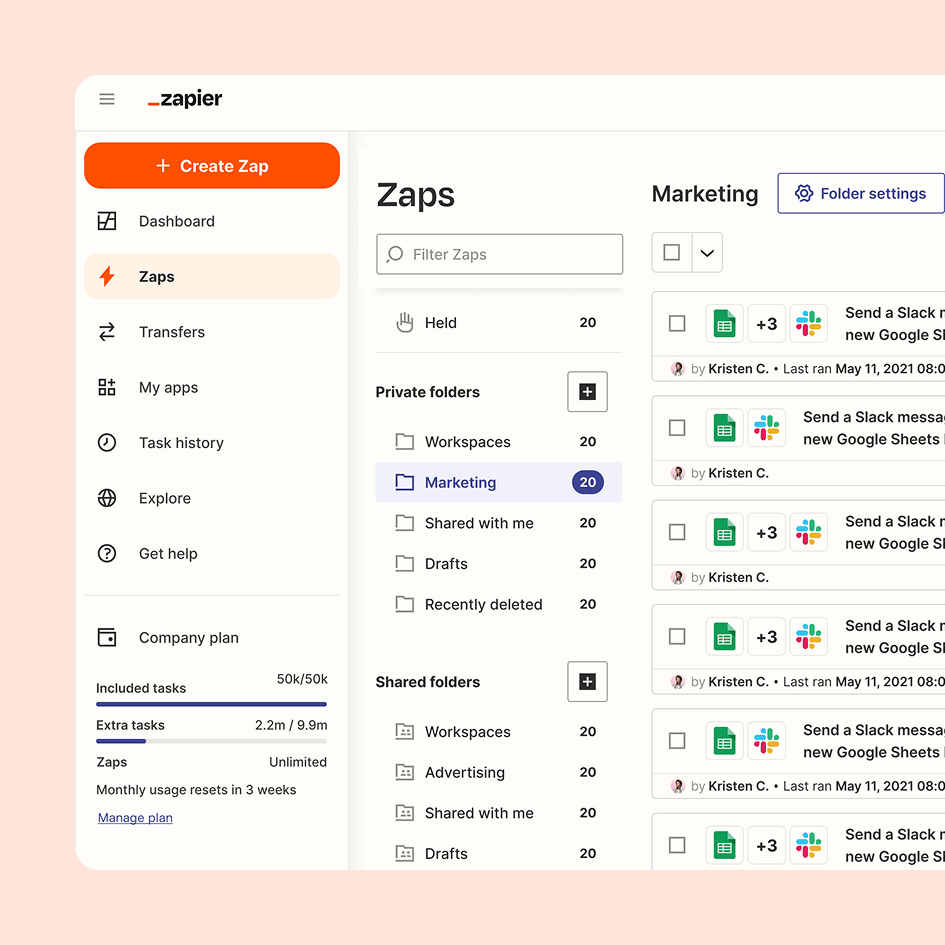
Task: Check the first Zap's checkbox
Action: [677, 324]
